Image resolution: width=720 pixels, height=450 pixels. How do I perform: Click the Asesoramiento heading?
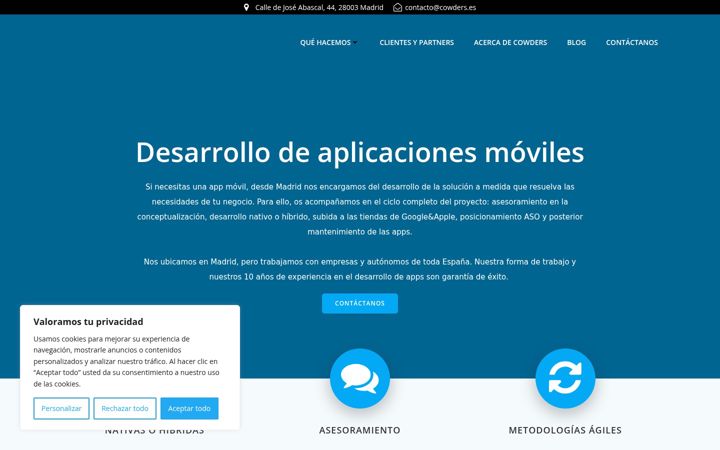(360, 430)
